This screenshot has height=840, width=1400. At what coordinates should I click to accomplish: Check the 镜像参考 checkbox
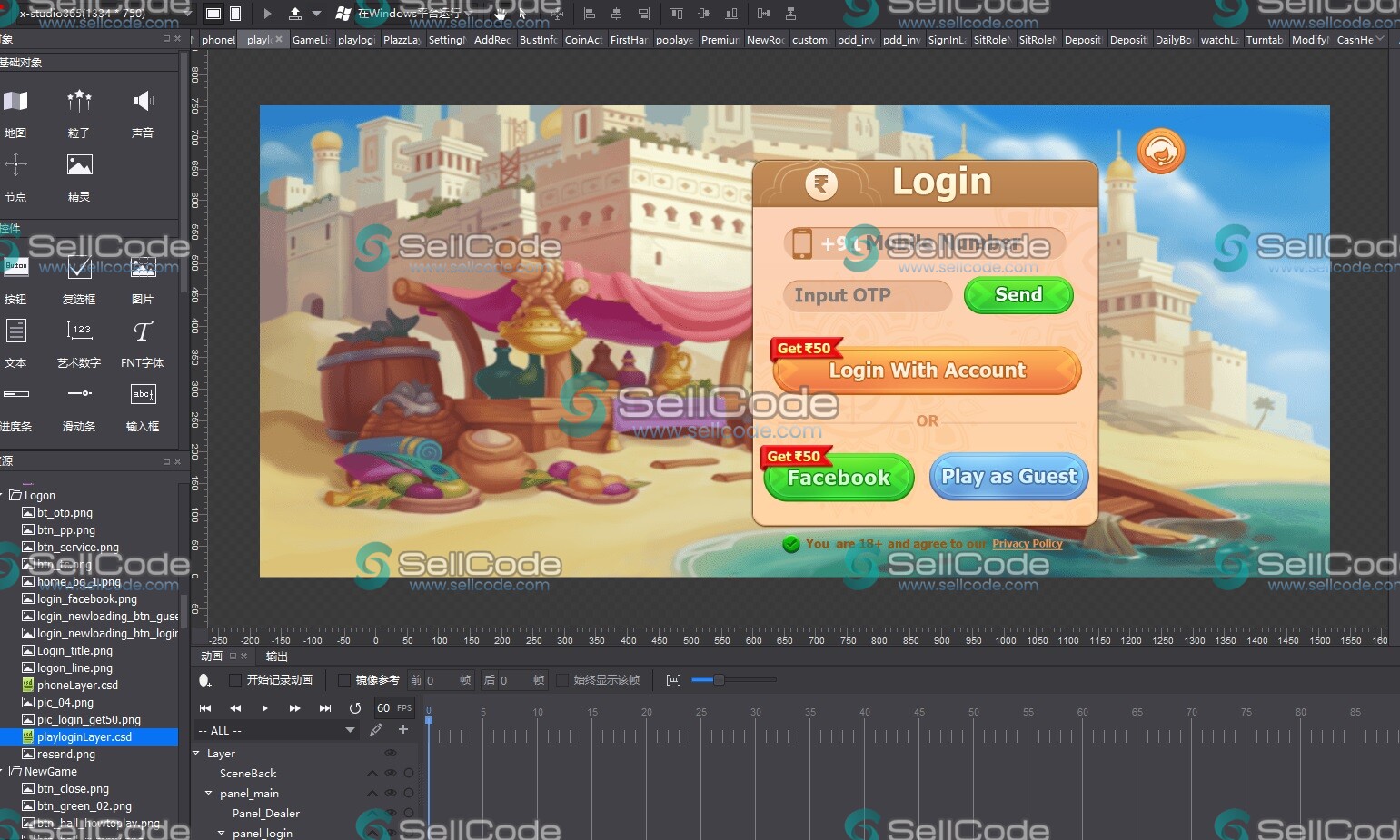coord(344,680)
